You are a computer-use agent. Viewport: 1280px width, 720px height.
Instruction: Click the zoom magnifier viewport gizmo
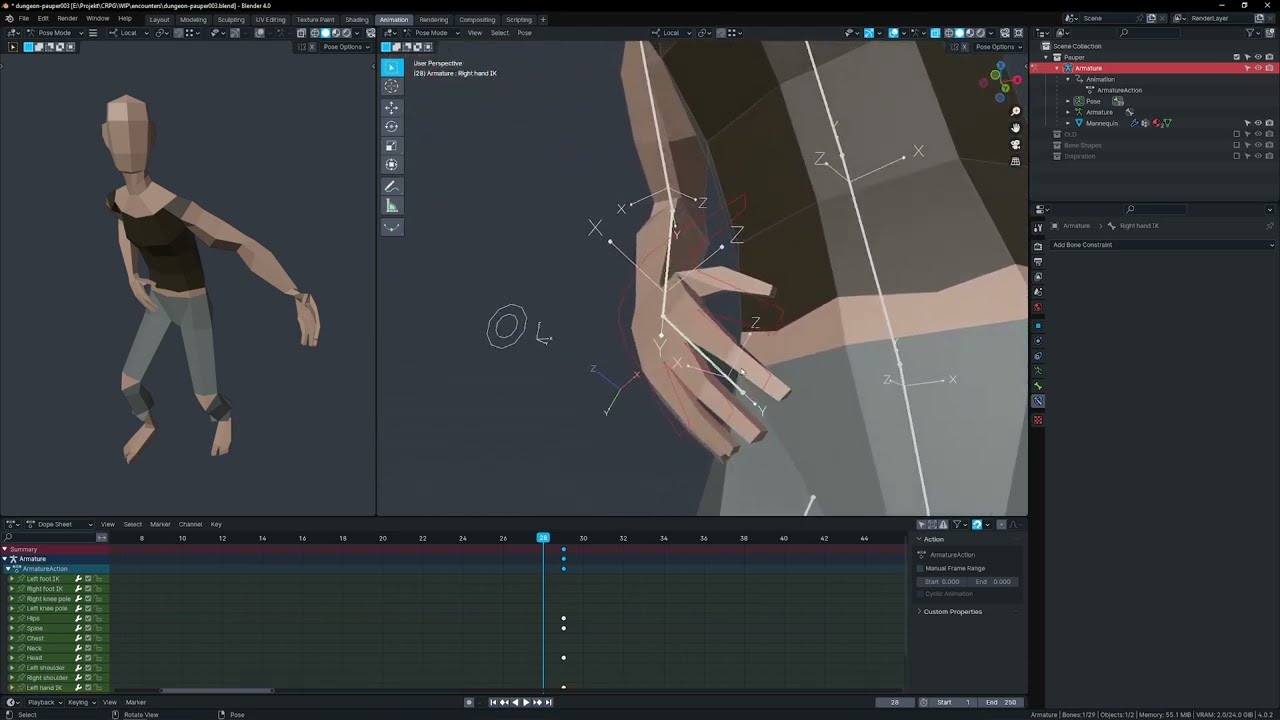click(x=1016, y=112)
